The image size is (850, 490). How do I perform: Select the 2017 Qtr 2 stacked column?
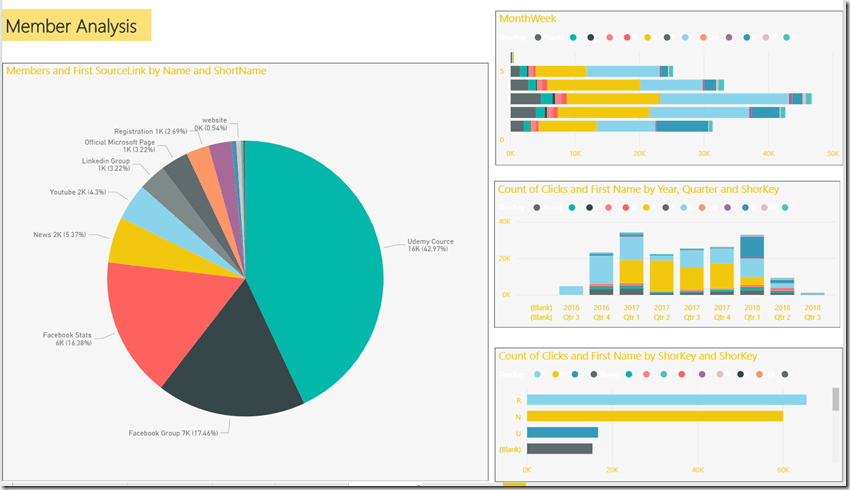click(x=661, y=276)
